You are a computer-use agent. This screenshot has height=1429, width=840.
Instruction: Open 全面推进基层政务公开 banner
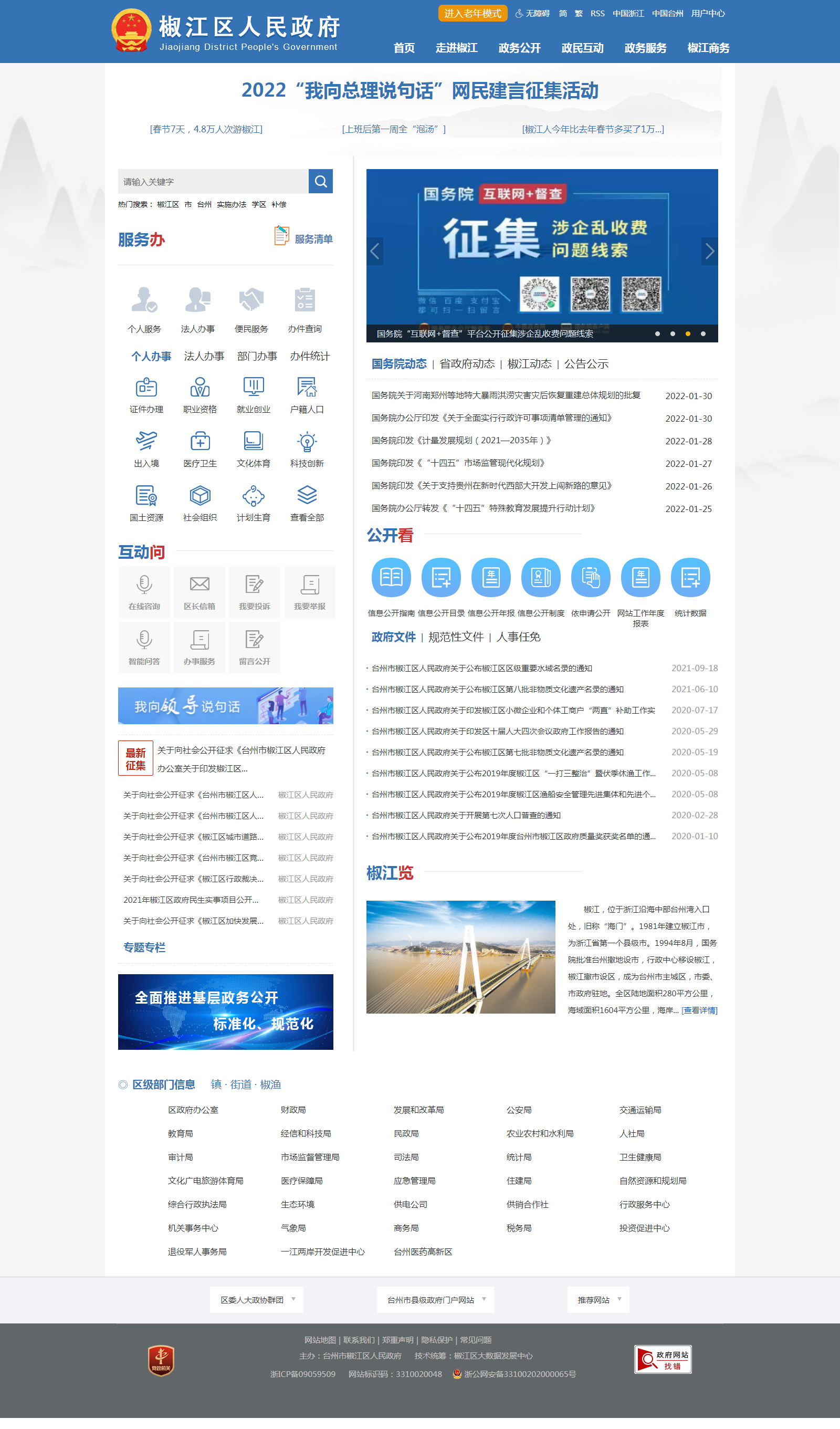pos(226,1013)
